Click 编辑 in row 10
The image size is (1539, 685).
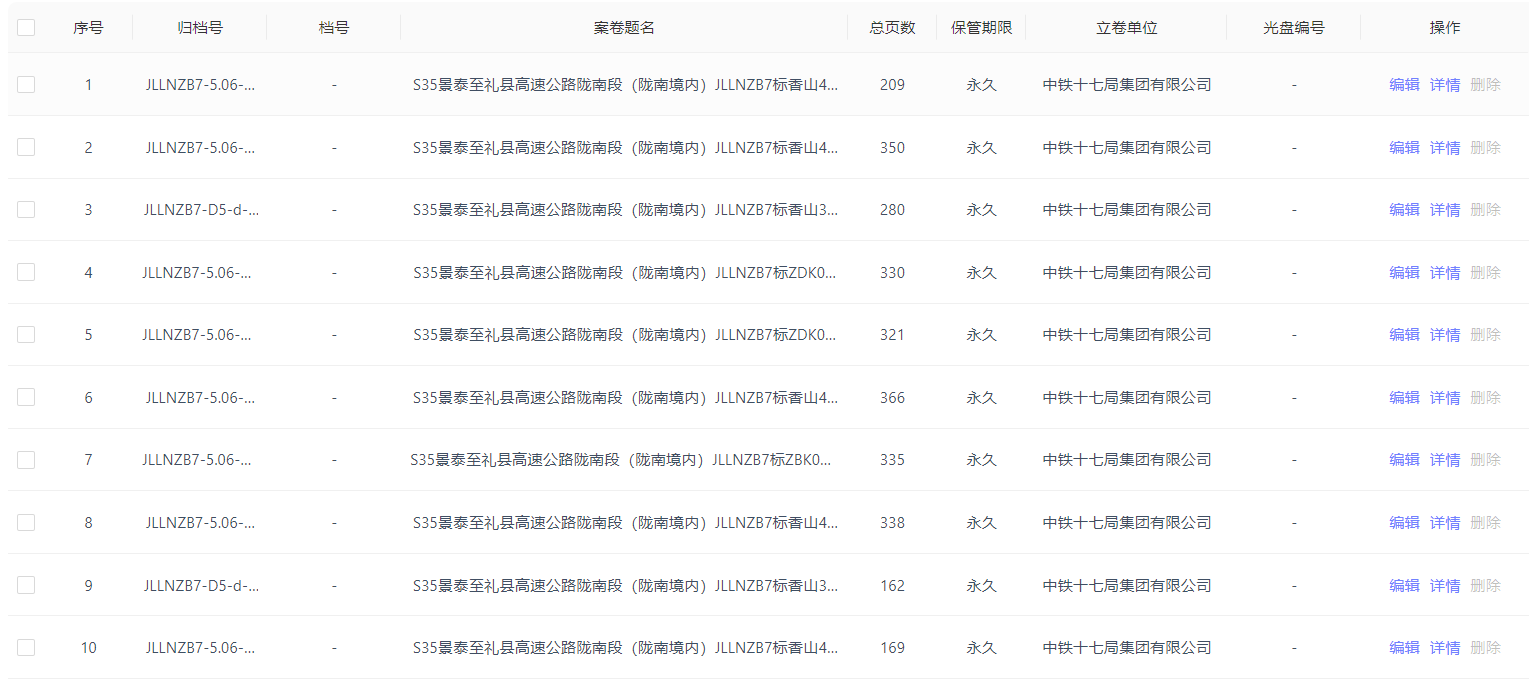pyautogui.click(x=1404, y=648)
